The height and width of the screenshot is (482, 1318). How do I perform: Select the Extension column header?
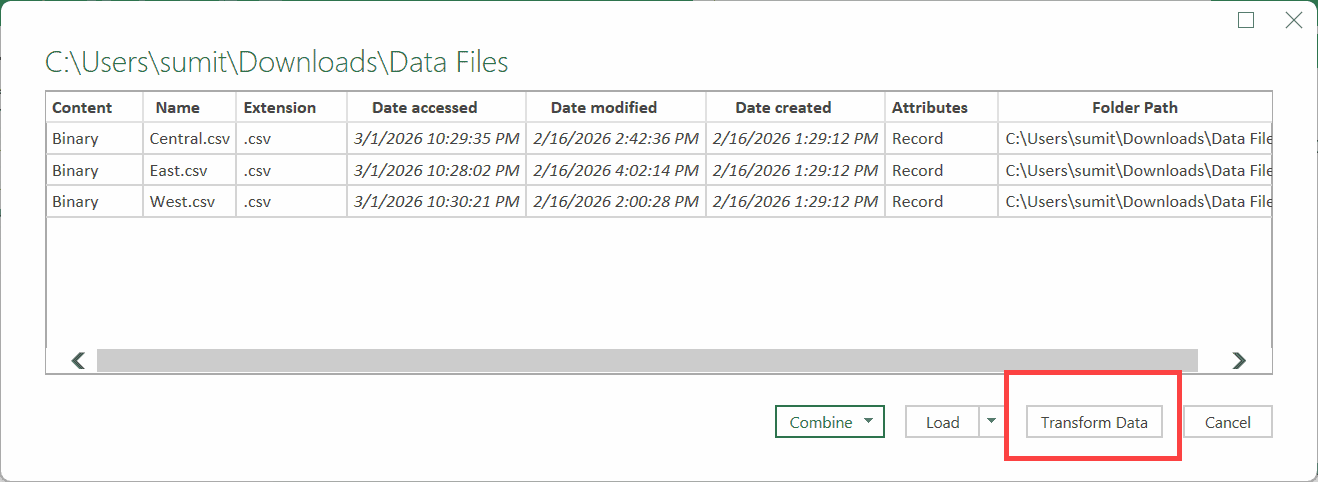[292, 107]
